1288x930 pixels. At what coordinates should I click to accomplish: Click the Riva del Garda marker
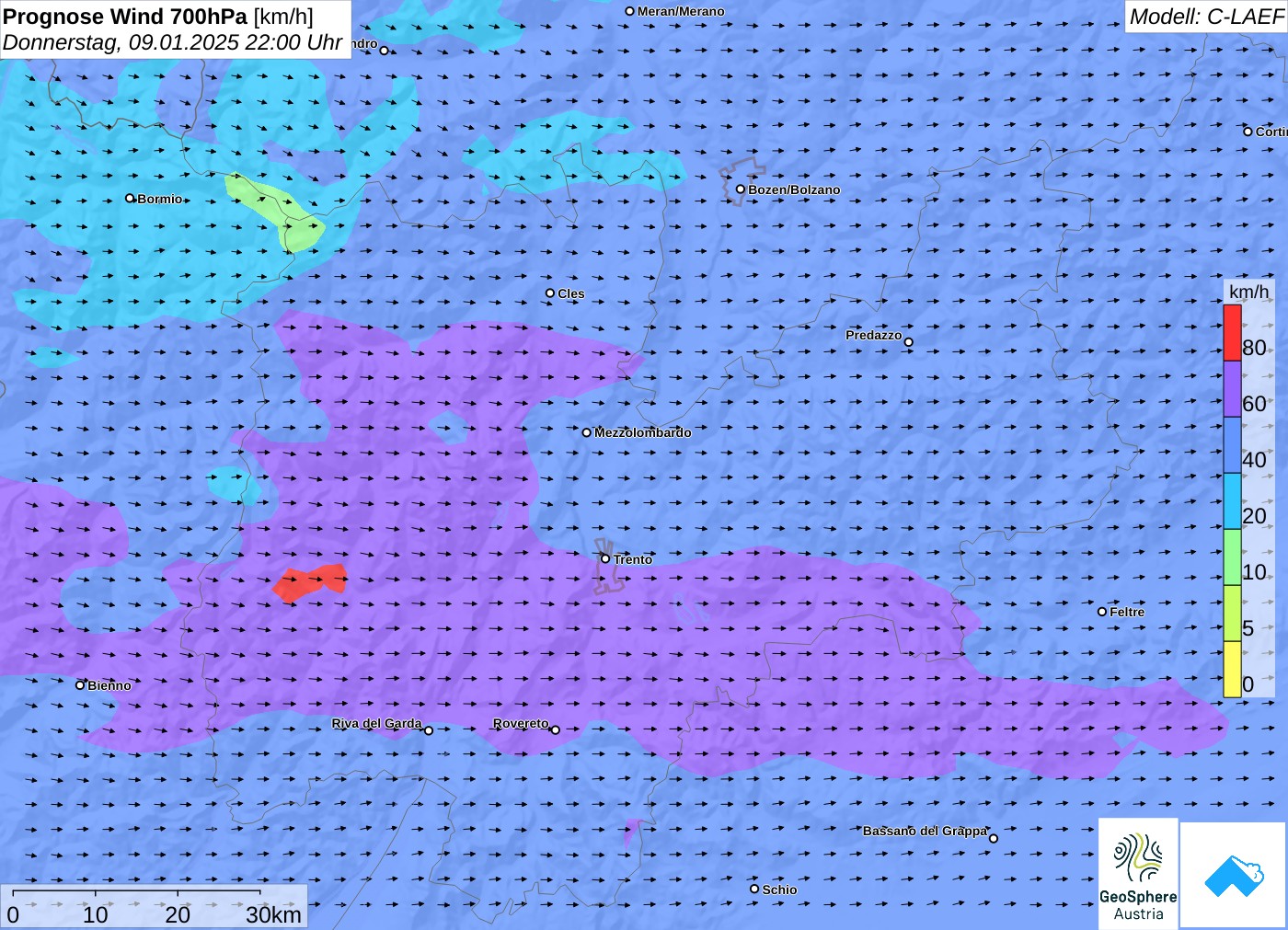(429, 730)
